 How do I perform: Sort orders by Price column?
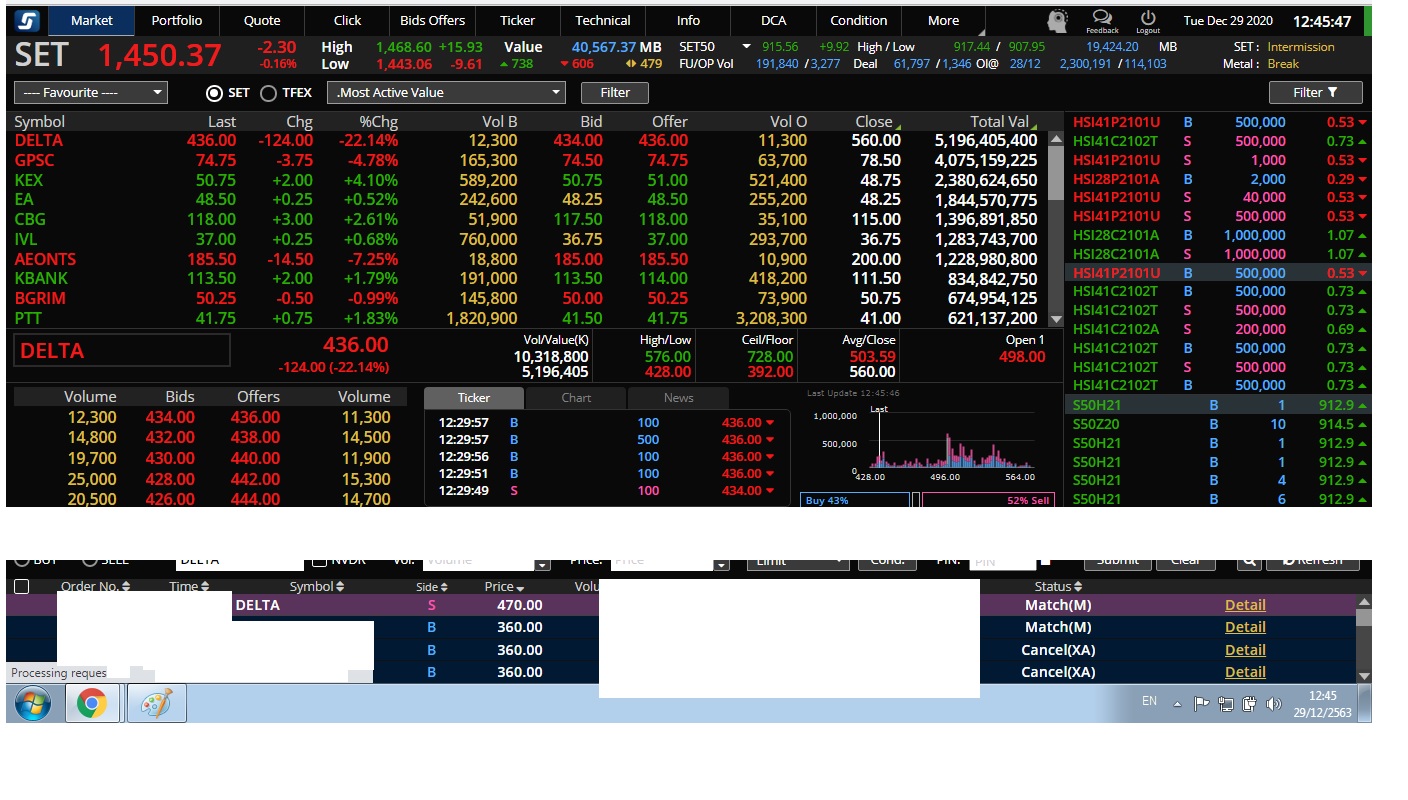(x=505, y=587)
